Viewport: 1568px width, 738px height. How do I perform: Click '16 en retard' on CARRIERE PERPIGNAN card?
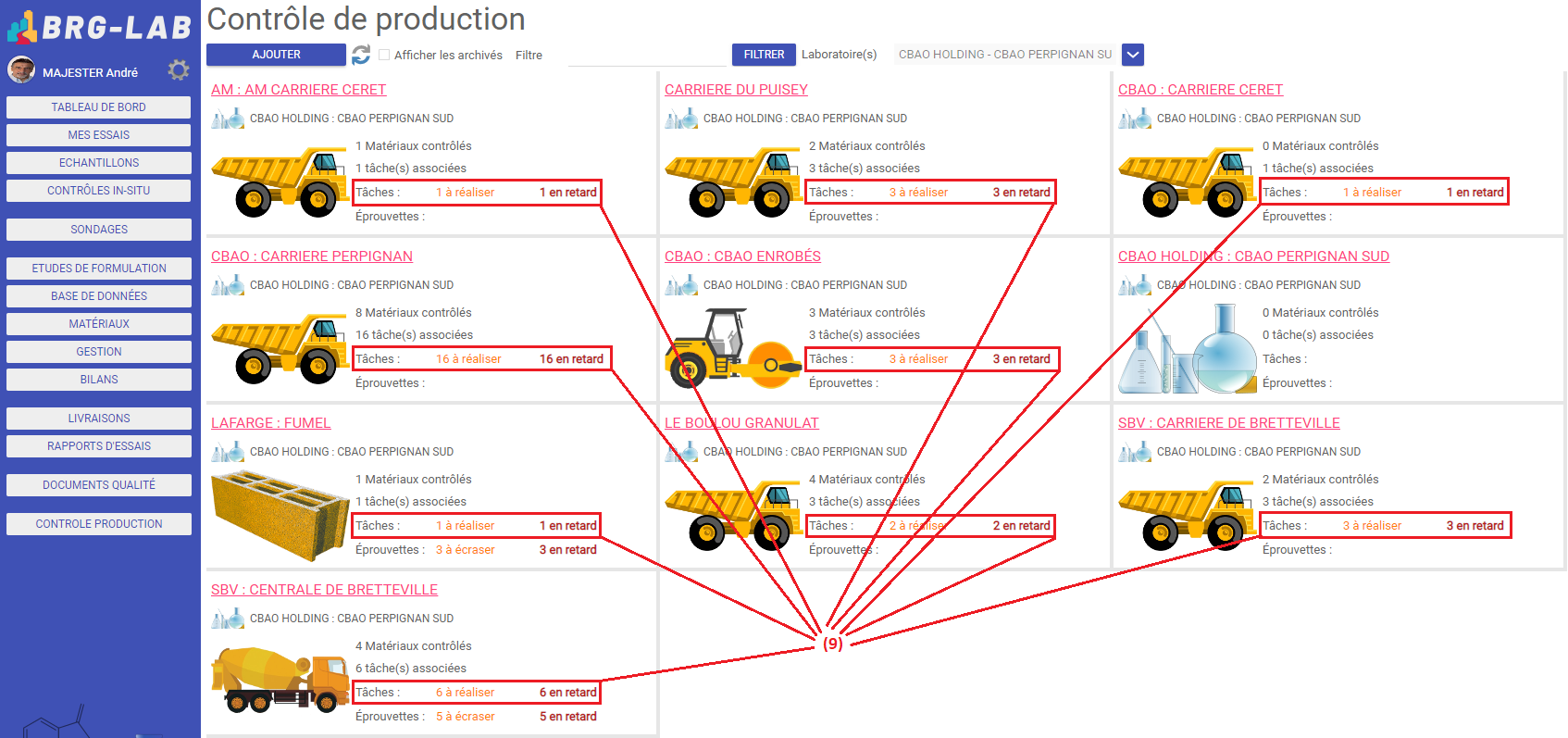click(x=571, y=359)
